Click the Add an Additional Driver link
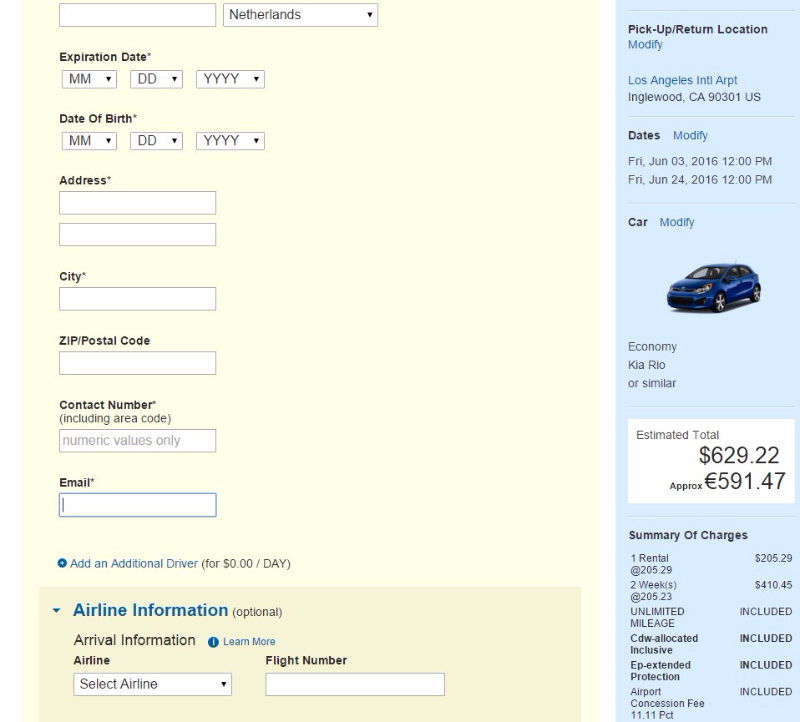The height and width of the screenshot is (722, 800). click(133, 563)
